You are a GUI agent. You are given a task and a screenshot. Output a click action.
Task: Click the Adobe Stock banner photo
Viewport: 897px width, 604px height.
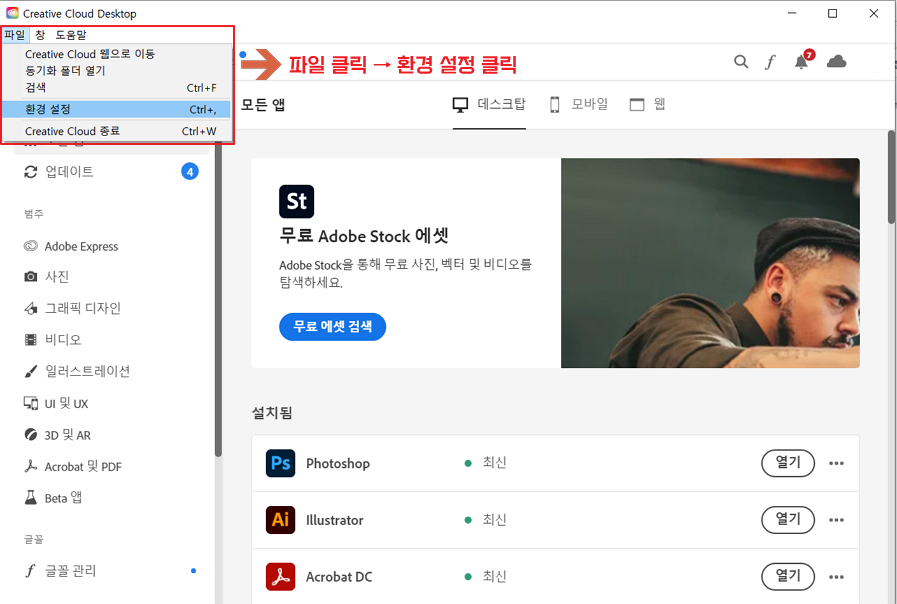[710, 263]
